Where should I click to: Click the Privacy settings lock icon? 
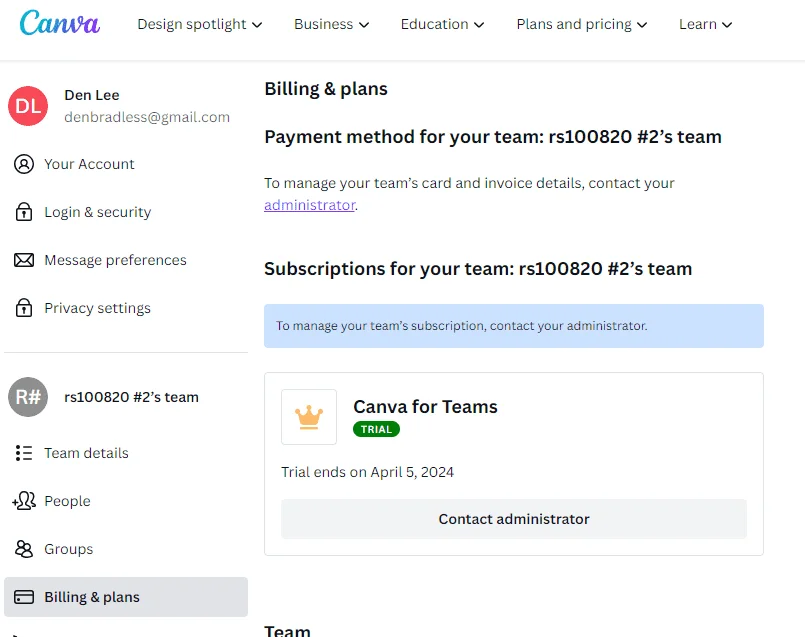point(24,307)
